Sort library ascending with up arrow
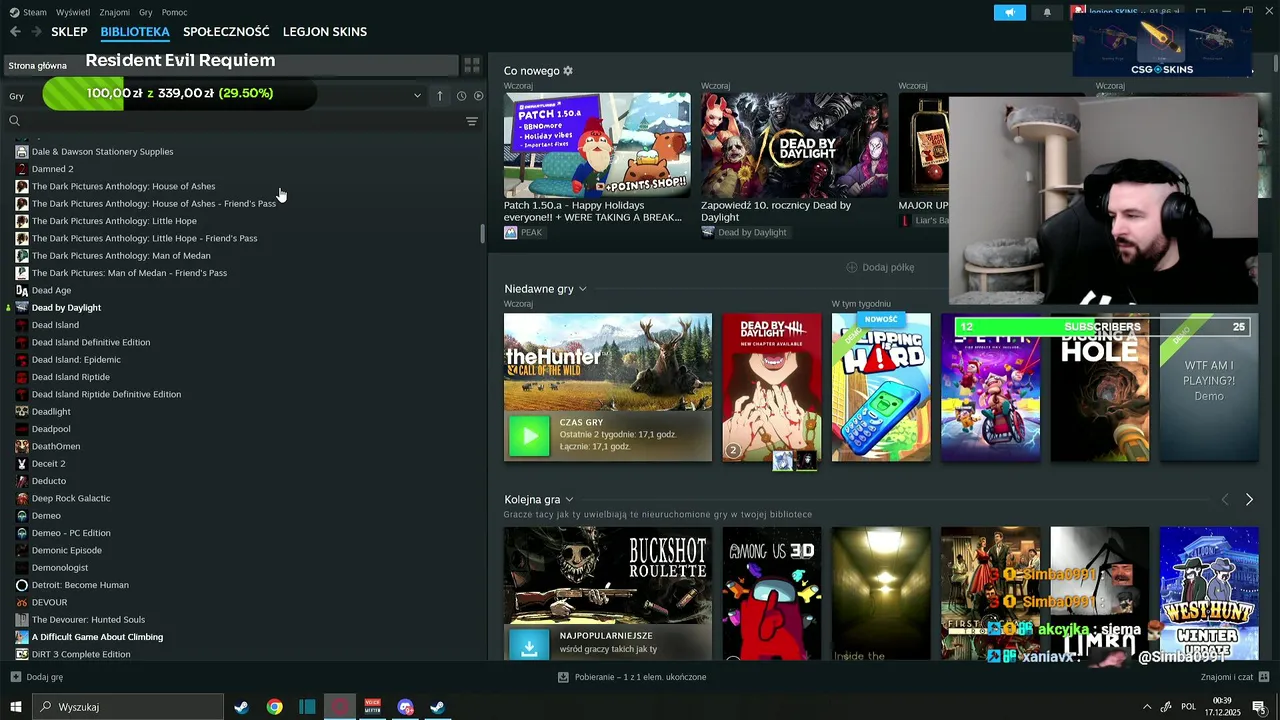This screenshot has height=720, width=1280. [x=440, y=96]
